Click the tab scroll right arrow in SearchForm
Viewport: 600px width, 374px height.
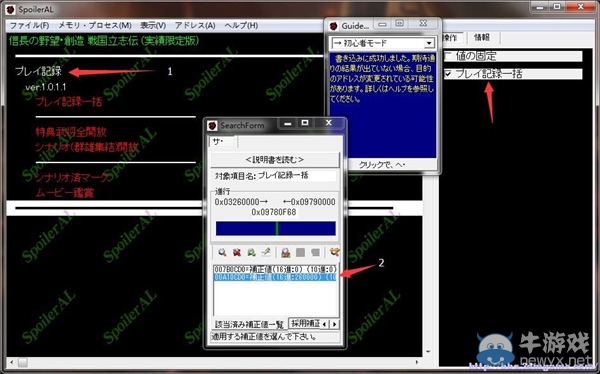334,324
